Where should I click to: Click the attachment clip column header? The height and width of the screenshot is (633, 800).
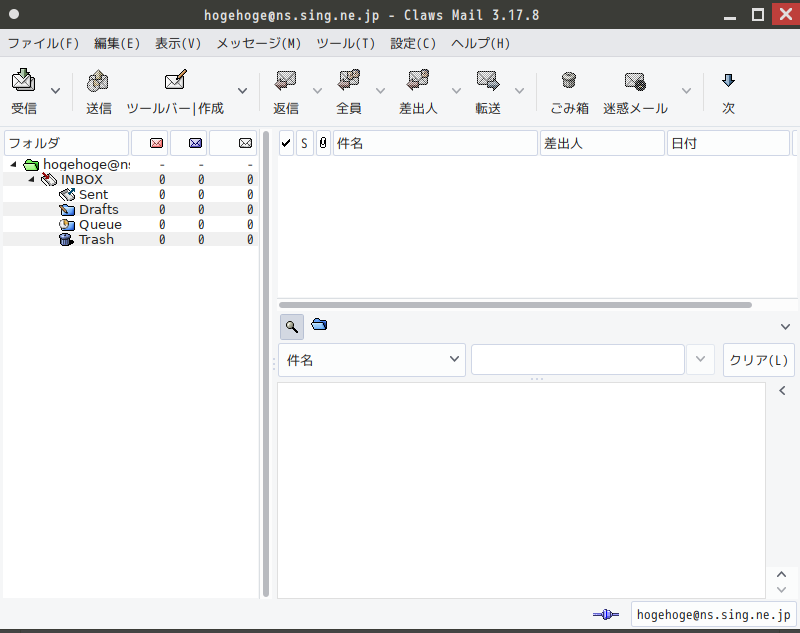[323, 143]
